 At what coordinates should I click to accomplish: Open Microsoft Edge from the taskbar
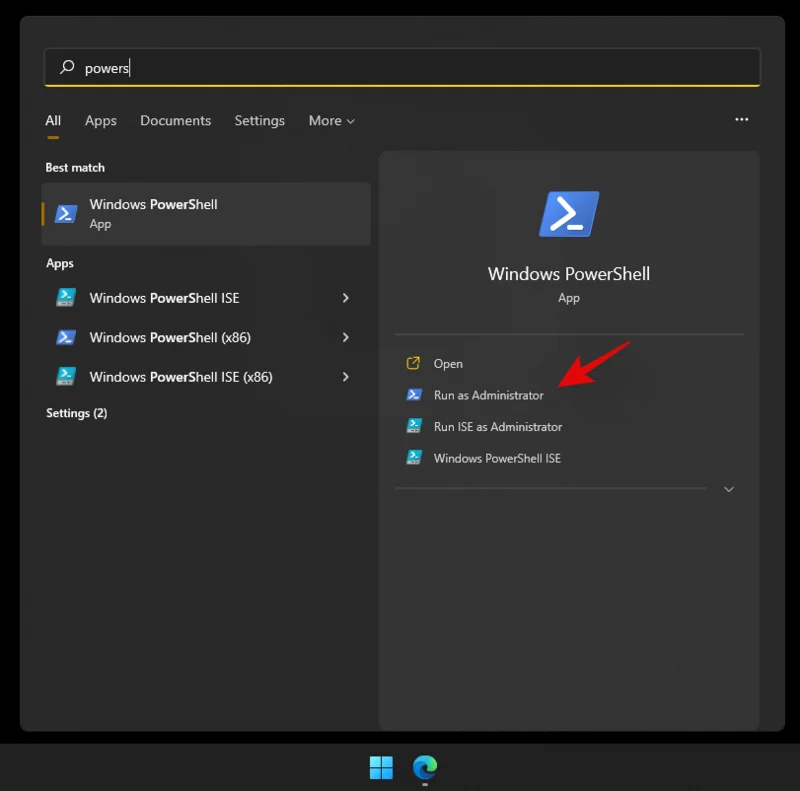424,767
